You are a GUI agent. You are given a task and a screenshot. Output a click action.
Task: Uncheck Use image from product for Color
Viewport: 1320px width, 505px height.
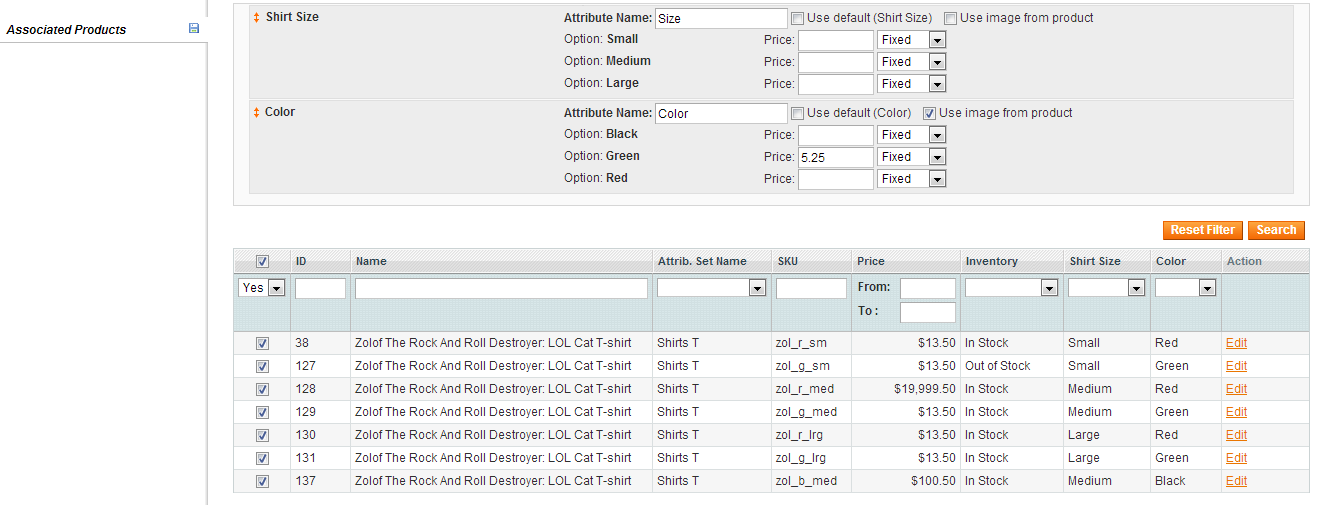click(929, 113)
